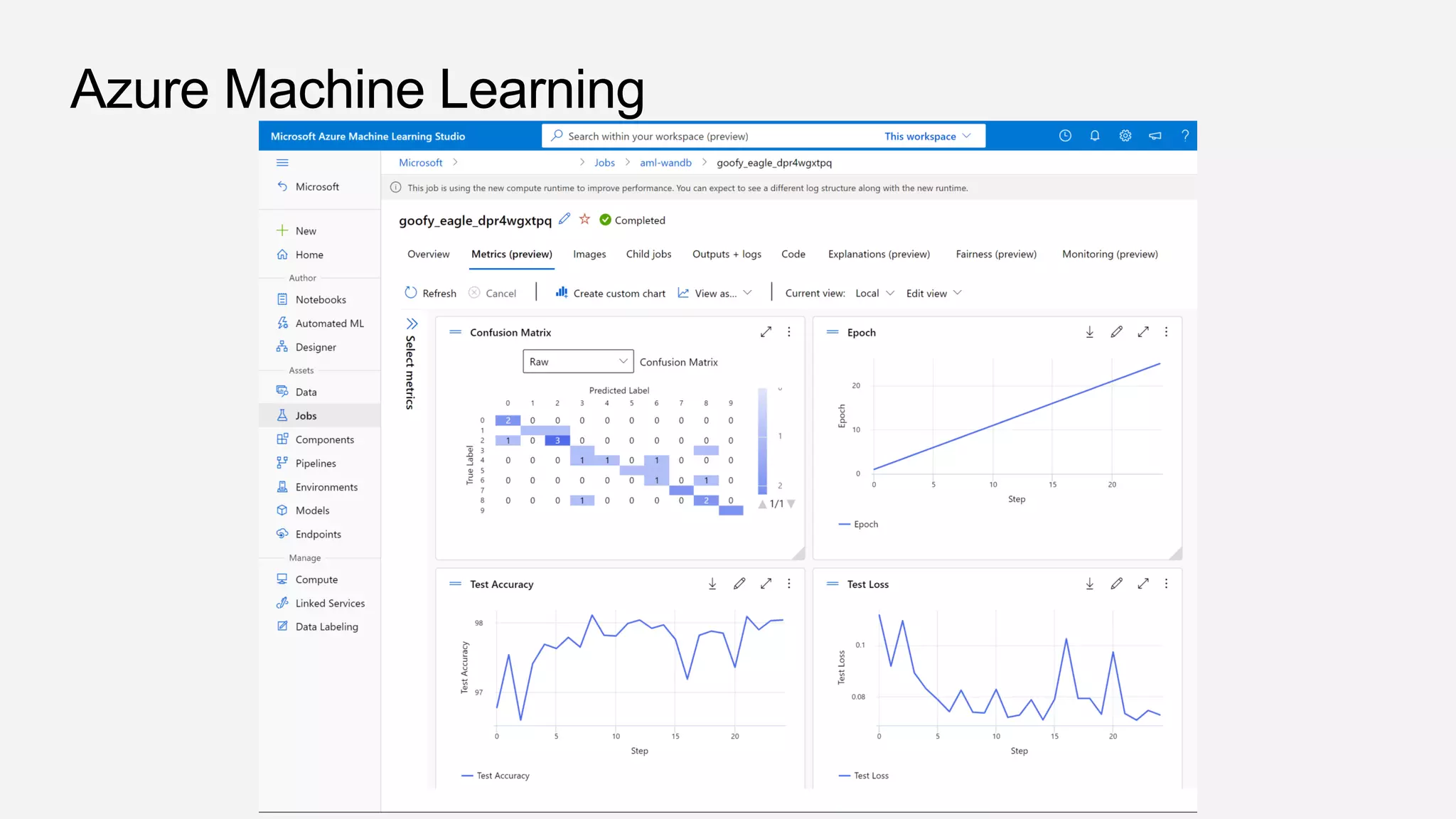Open the Fairness (preview) tab

pos(996,254)
